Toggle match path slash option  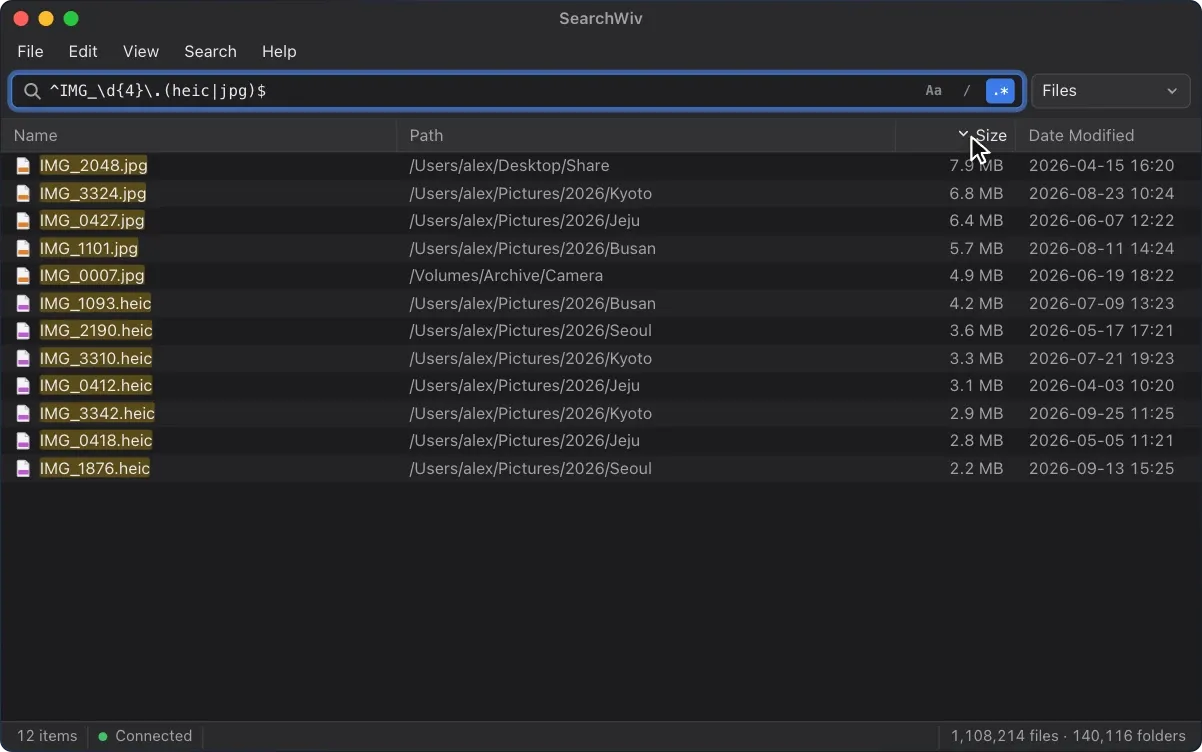(x=967, y=91)
